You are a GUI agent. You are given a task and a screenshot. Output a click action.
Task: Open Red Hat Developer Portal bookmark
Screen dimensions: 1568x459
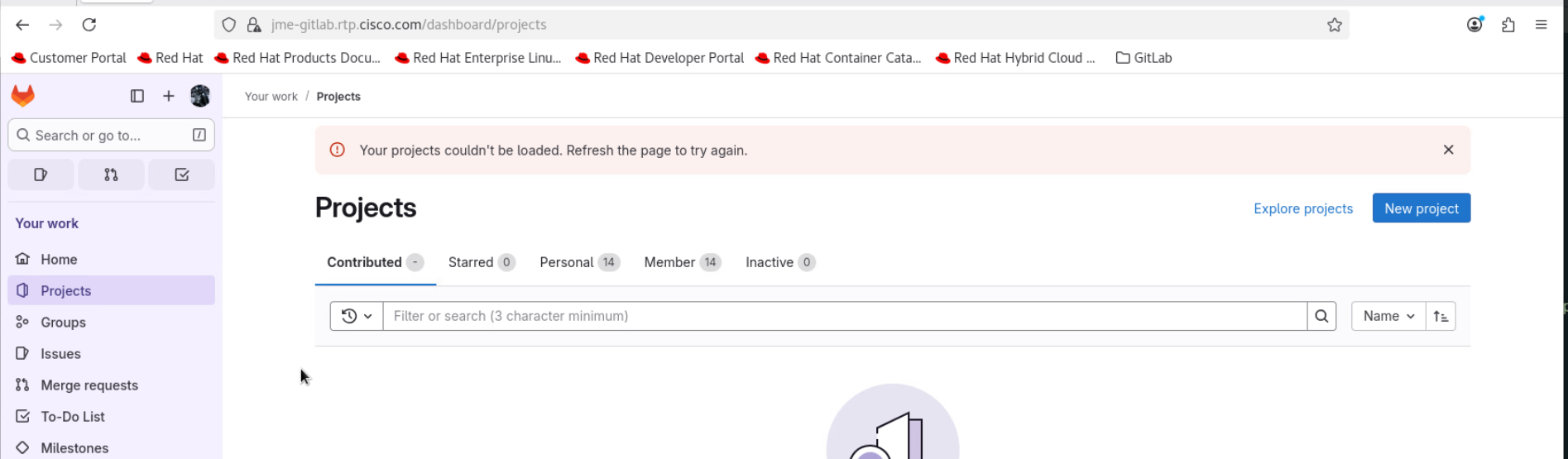pyautogui.click(x=659, y=58)
